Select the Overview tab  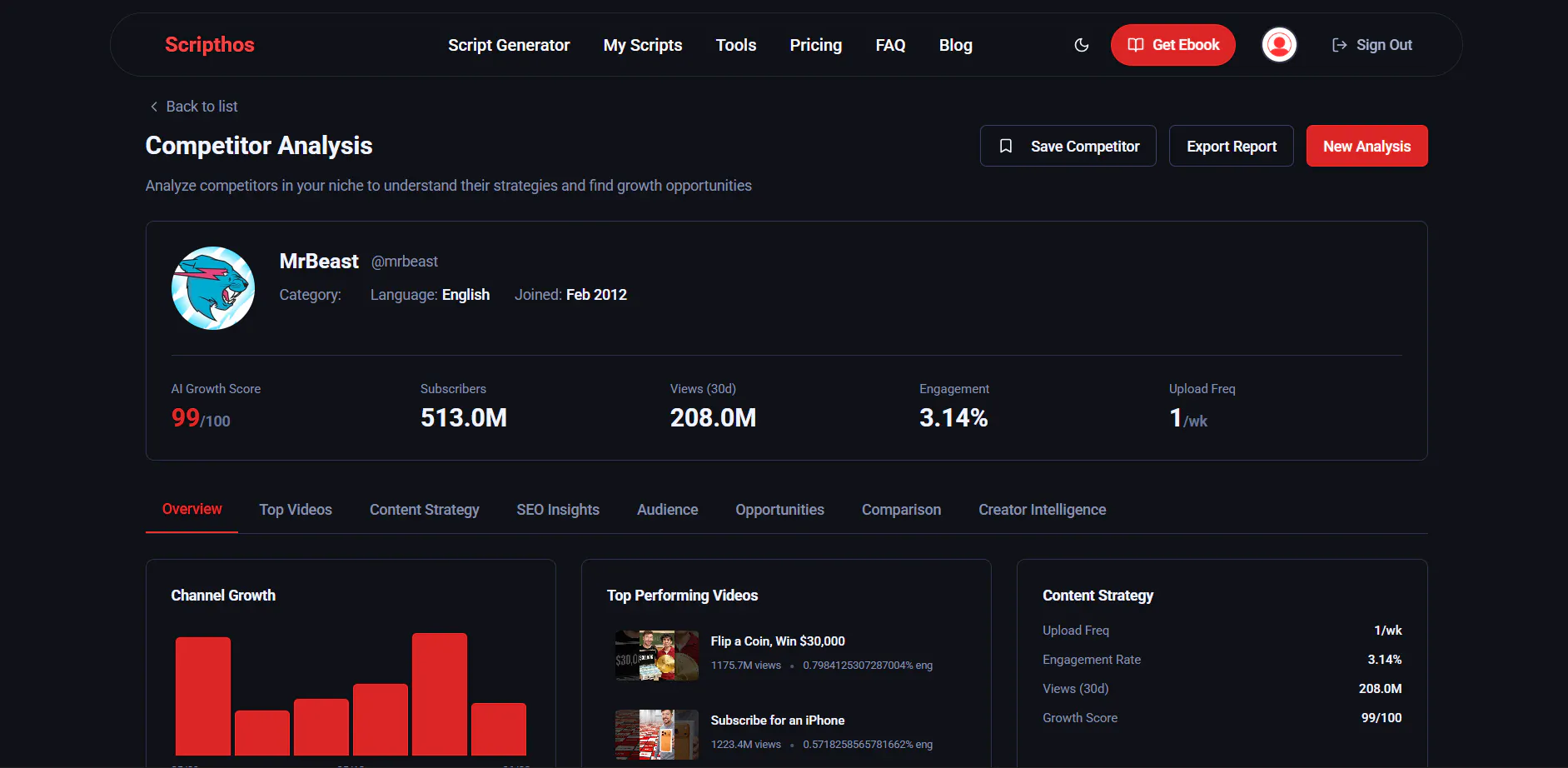point(192,509)
